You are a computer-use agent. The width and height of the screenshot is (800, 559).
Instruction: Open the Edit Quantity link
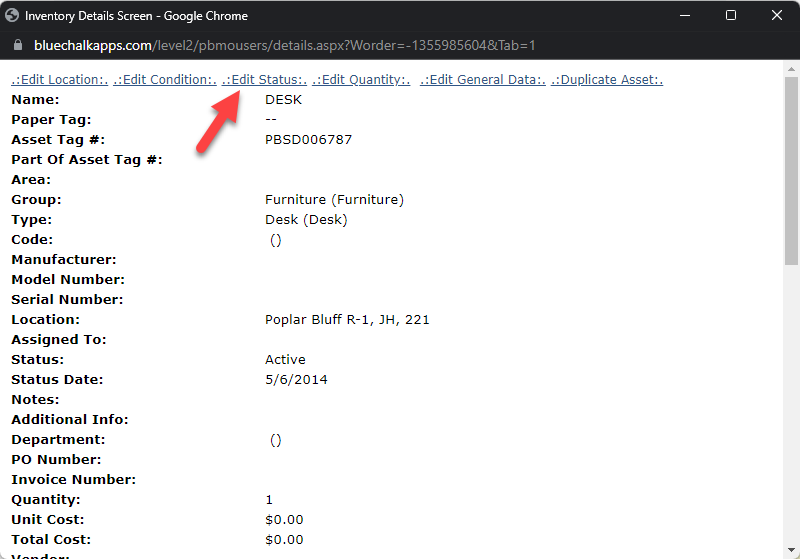[361, 80]
